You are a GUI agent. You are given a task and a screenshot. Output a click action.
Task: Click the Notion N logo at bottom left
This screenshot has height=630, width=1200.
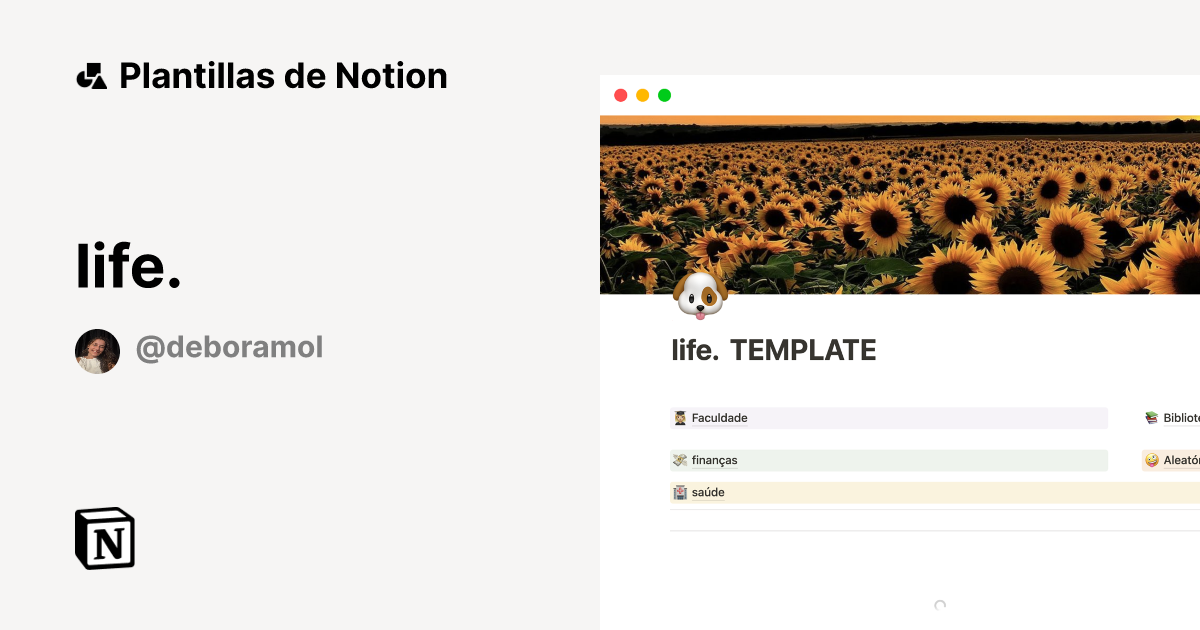click(103, 538)
